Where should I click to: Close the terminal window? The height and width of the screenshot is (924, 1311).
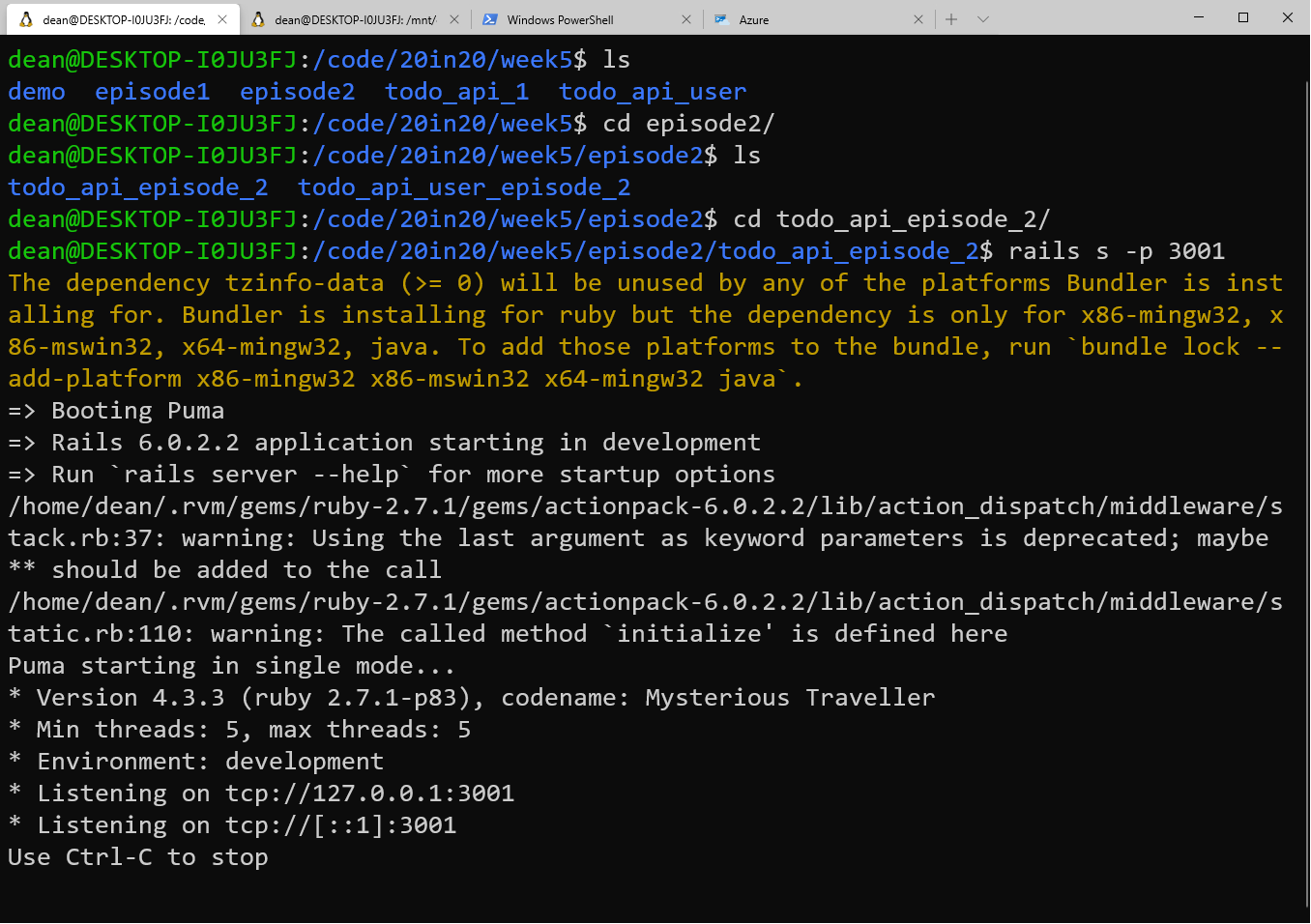1288,17
